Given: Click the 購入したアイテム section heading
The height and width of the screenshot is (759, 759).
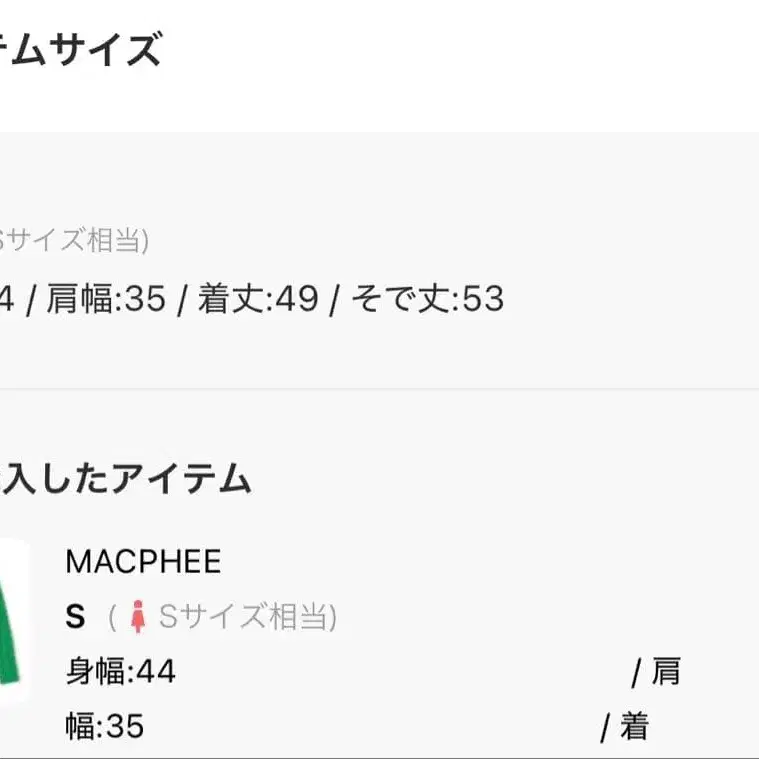Looking at the screenshot, I should [x=125, y=479].
